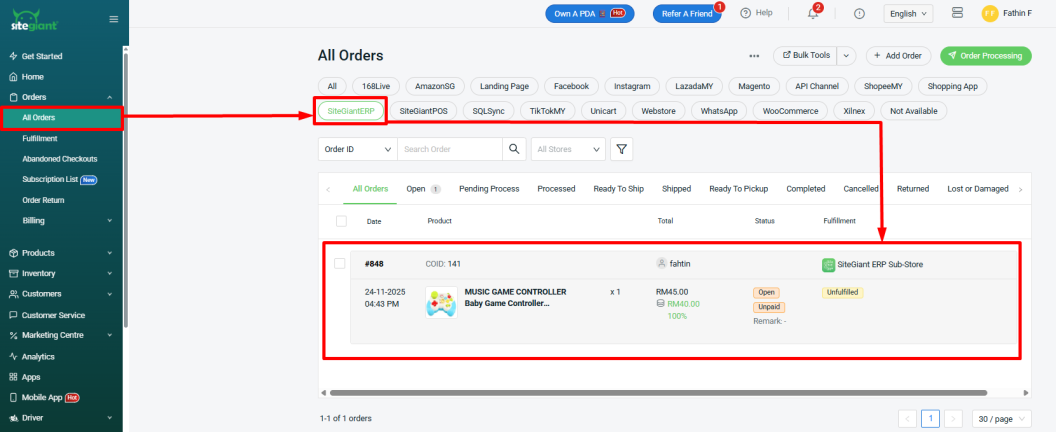1056x432 pixels.
Task: Click the Search Order input field
Action: pyautogui.click(x=448, y=149)
